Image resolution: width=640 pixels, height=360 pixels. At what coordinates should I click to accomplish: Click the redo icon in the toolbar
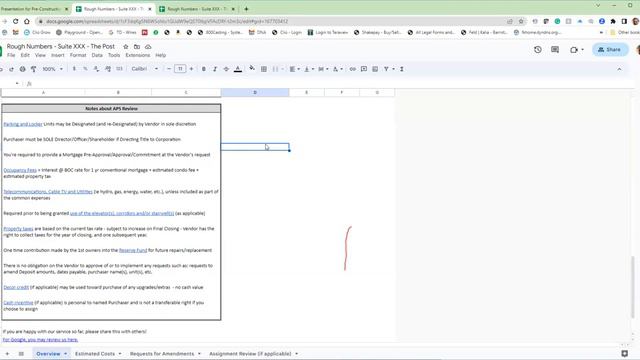(x=11, y=69)
